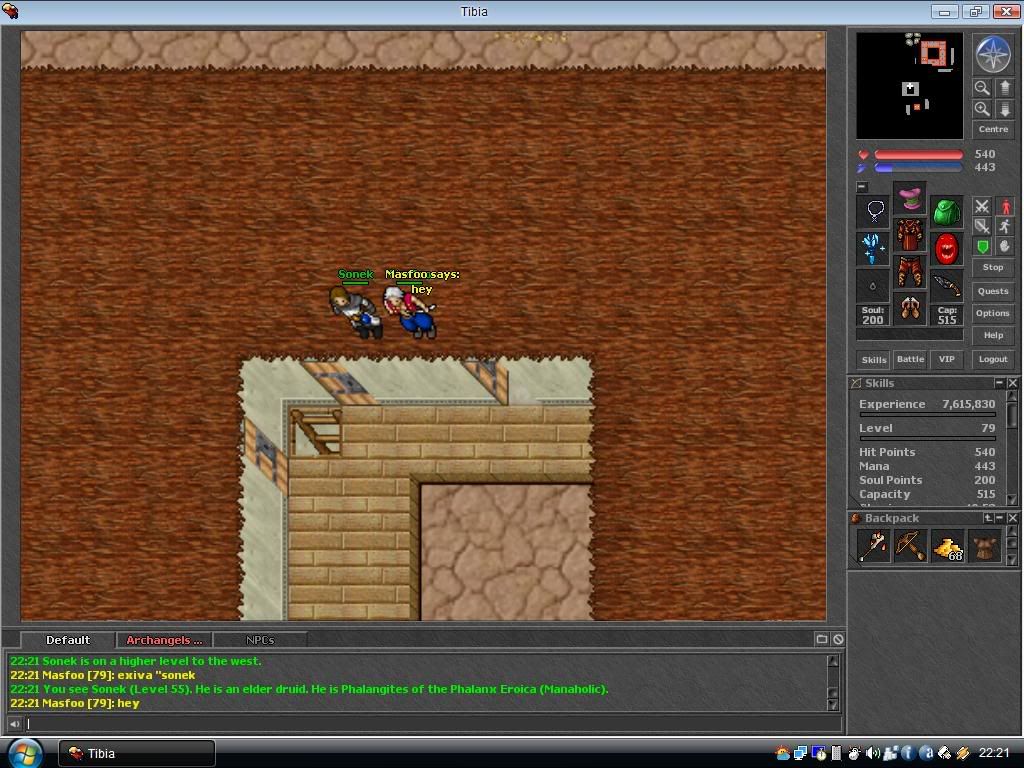Move minimap one floor up
The width and height of the screenshot is (1024, 768).
[x=1005, y=88]
